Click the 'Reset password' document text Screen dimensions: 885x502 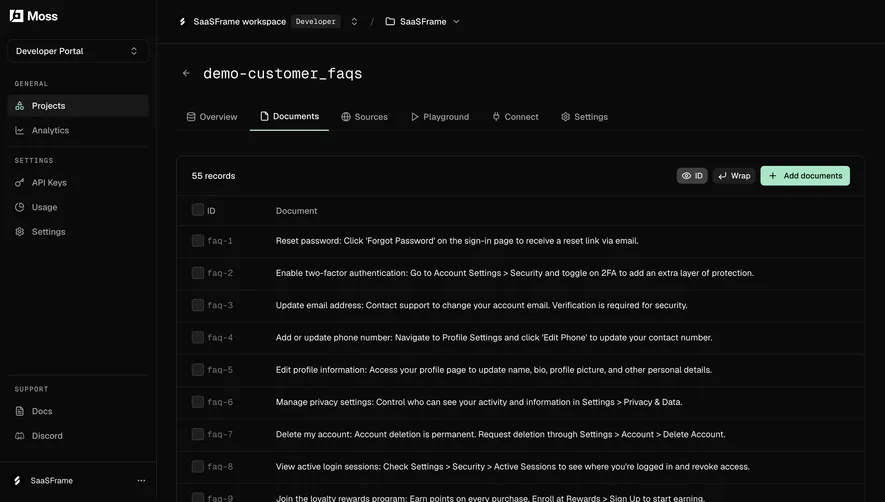457,241
